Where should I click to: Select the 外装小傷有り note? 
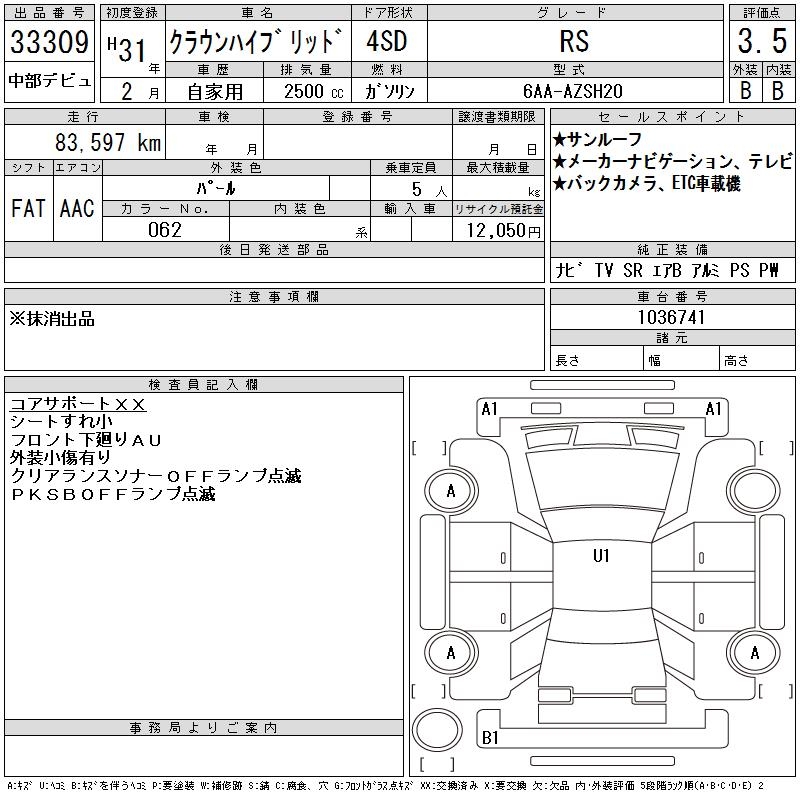click(60, 458)
